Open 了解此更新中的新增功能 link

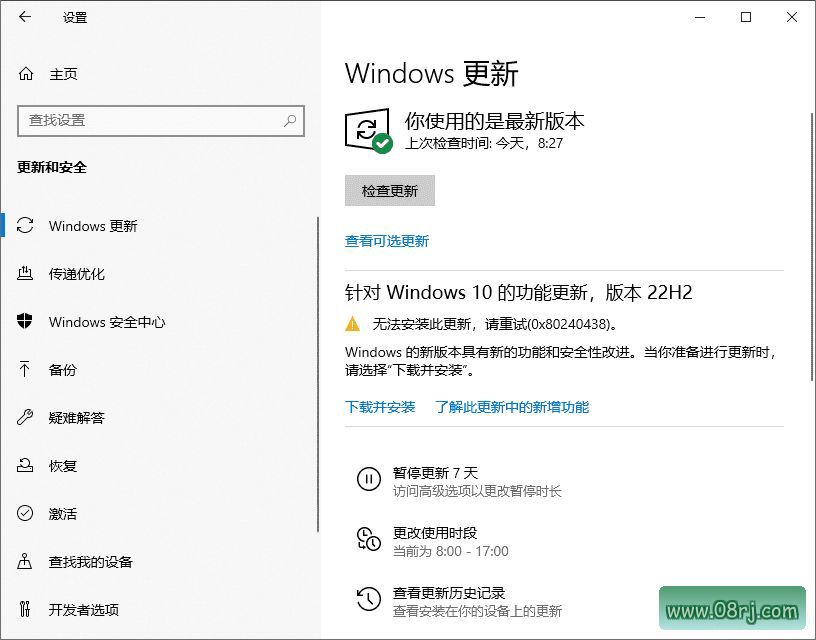[514, 407]
